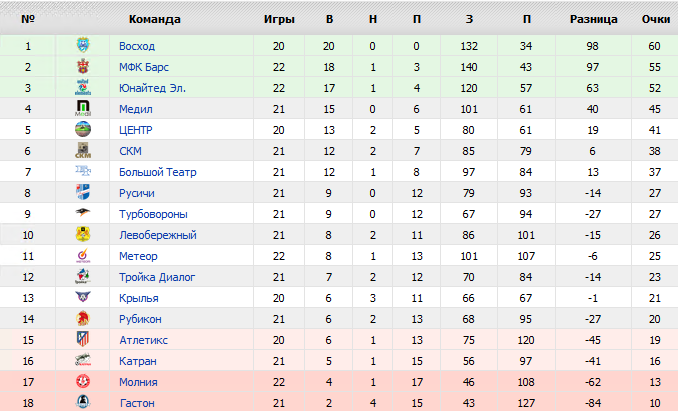Screen dimensions: 678x411
Task: Click the МФК Барс team logo
Action: (83, 67)
